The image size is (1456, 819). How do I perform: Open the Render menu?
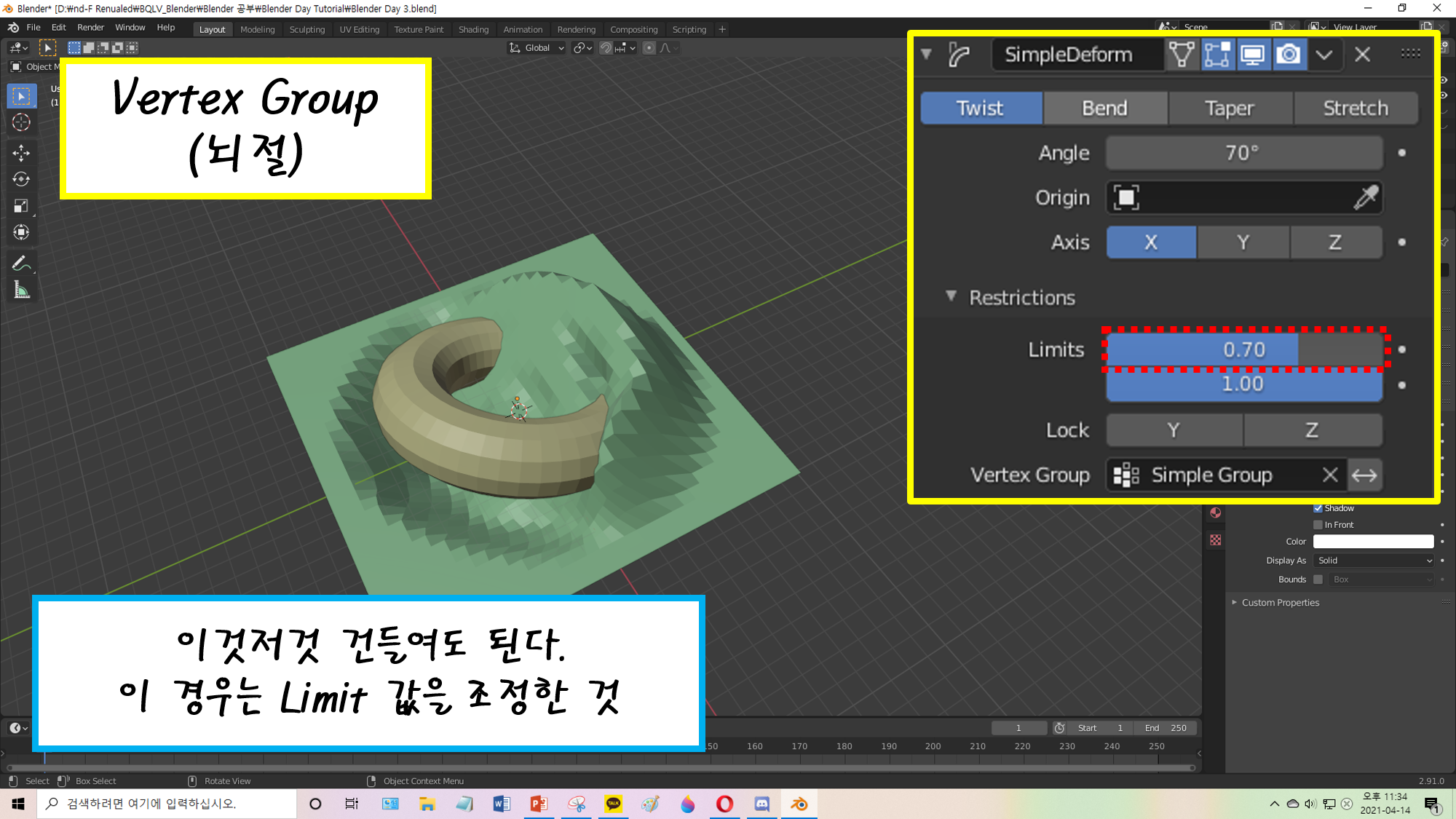click(90, 28)
